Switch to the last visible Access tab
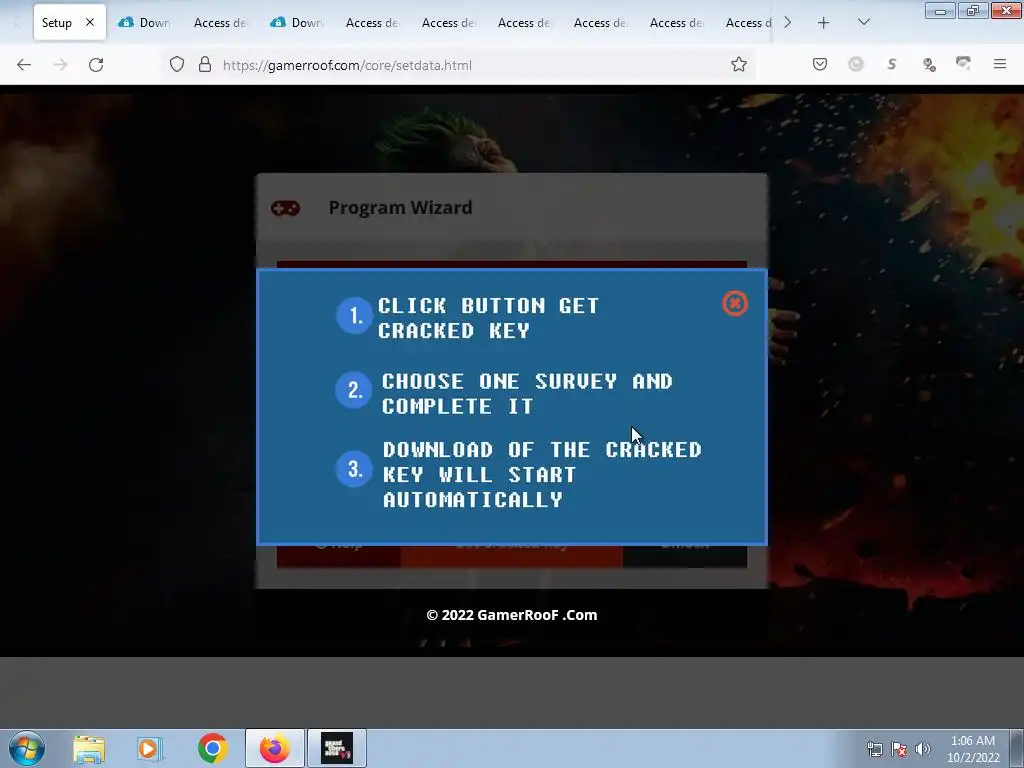 click(x=746, y=23)
